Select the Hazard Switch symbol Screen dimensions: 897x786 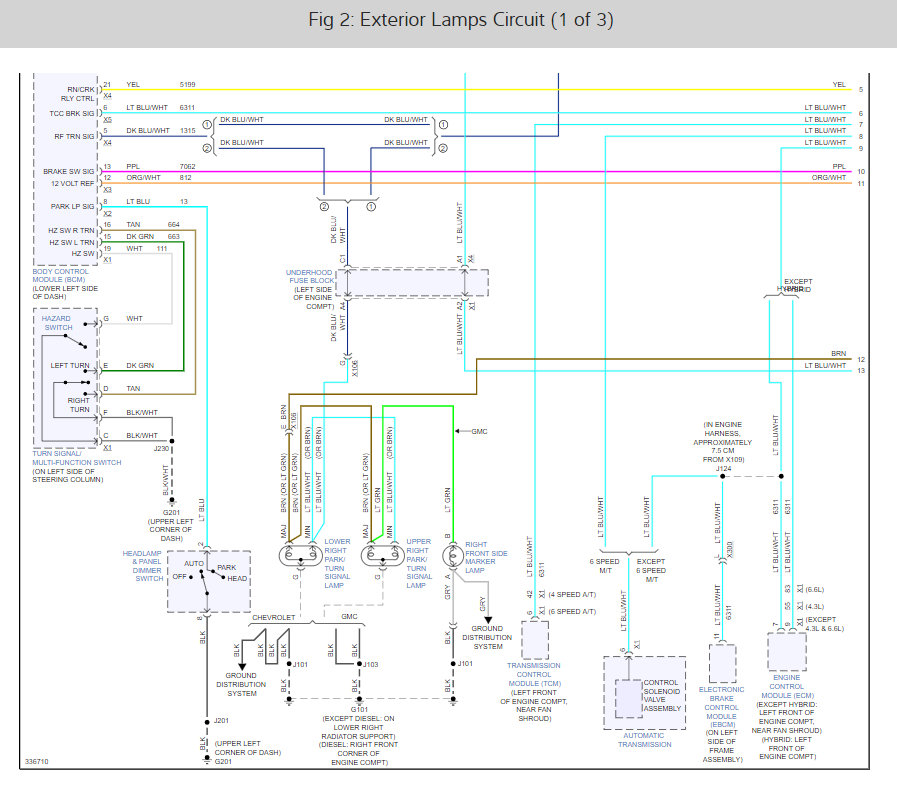(x=58, y=325)
